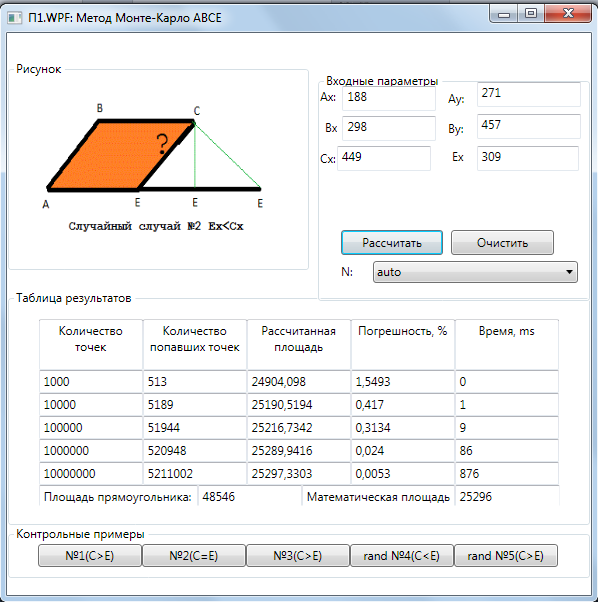Click the Очистить button
This screenshot has width=598, height=602.
502,243
